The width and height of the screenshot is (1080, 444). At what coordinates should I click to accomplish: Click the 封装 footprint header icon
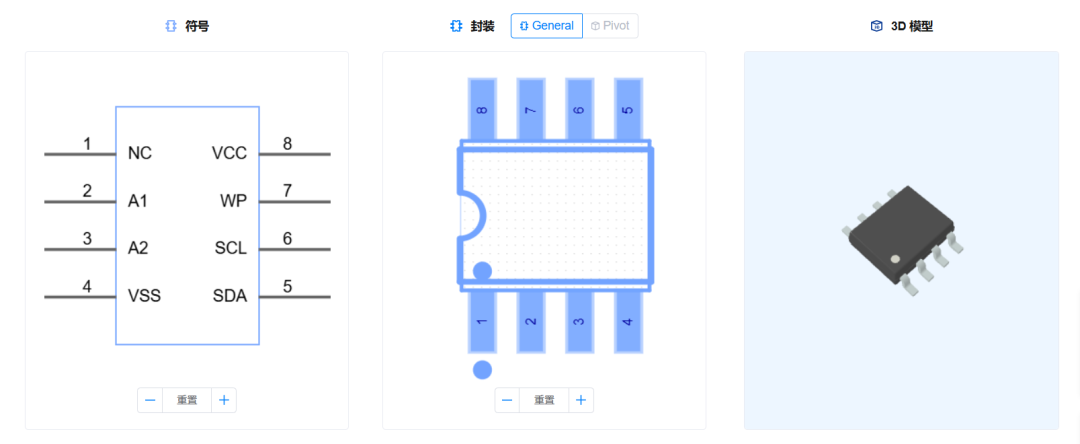(455, 26)
